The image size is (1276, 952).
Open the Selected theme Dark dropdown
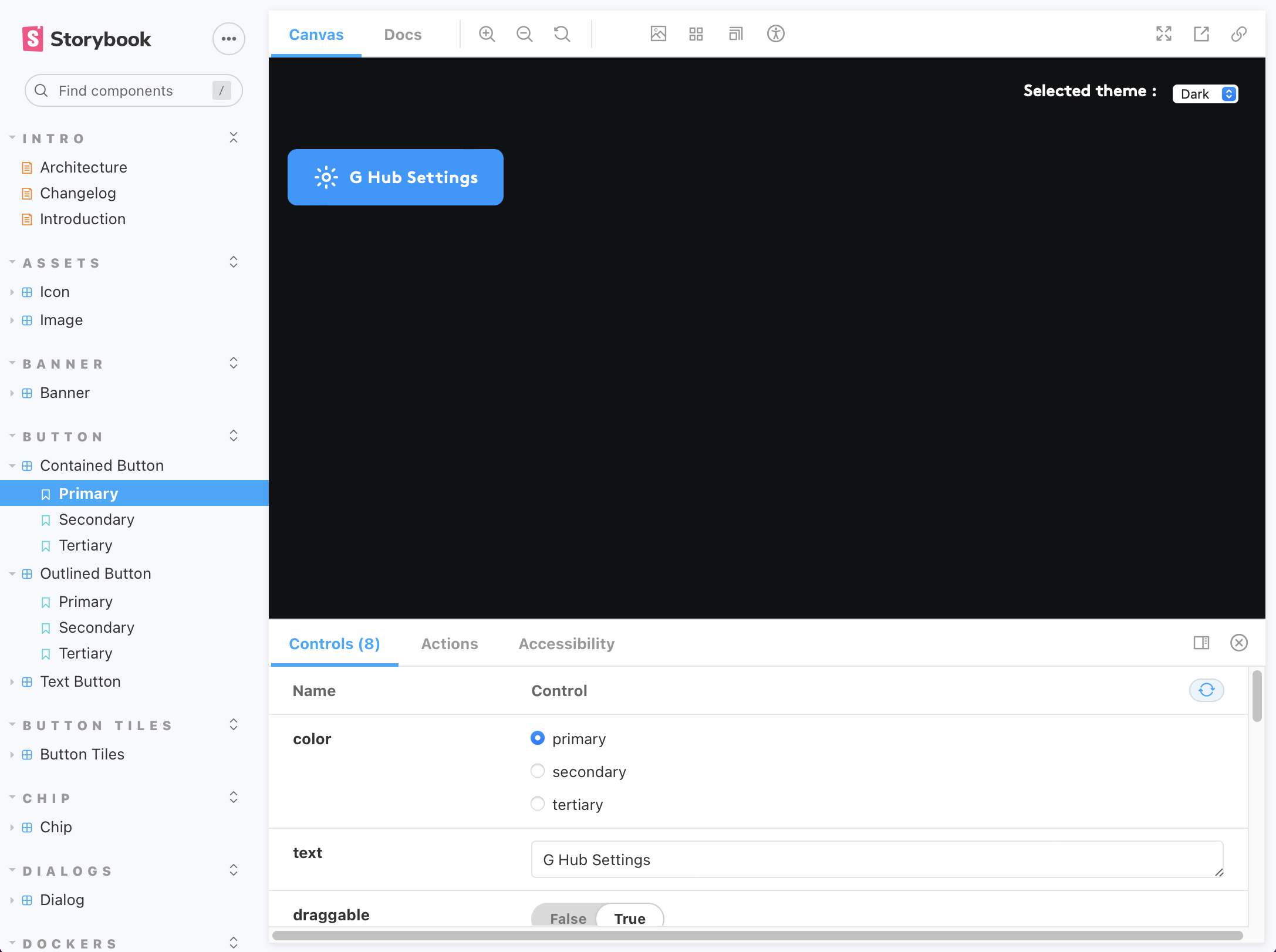coord(1205,94)
